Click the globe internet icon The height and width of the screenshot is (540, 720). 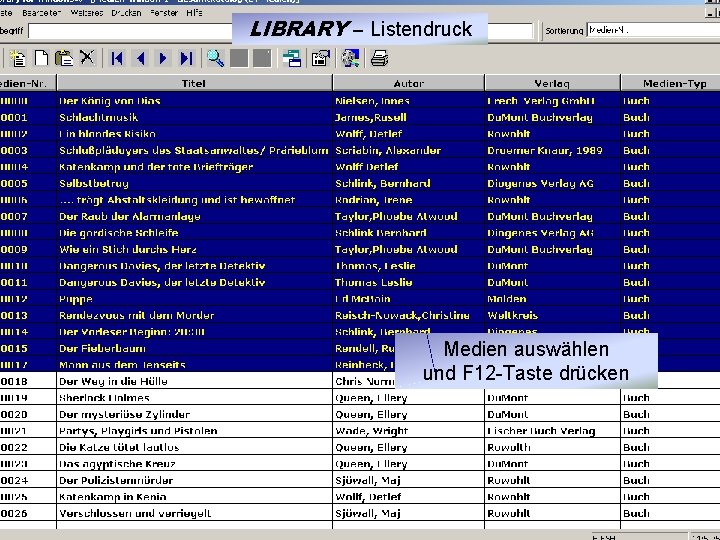[350, 58]
